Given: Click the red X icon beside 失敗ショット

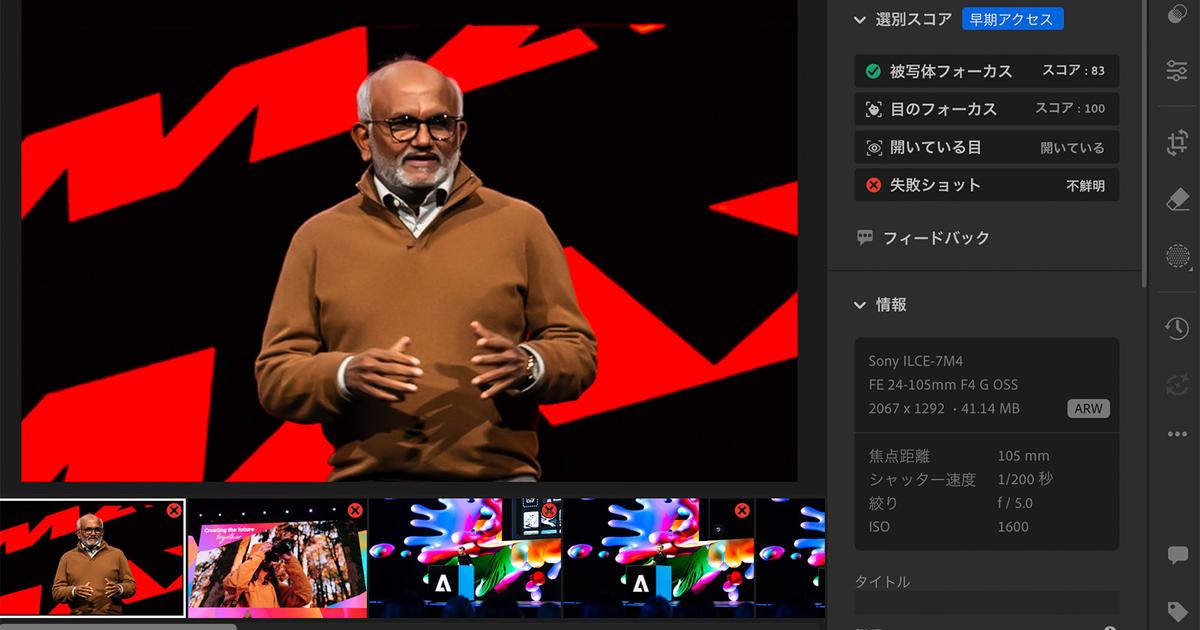Looking at the screenshot, I should tap(873, 185).
